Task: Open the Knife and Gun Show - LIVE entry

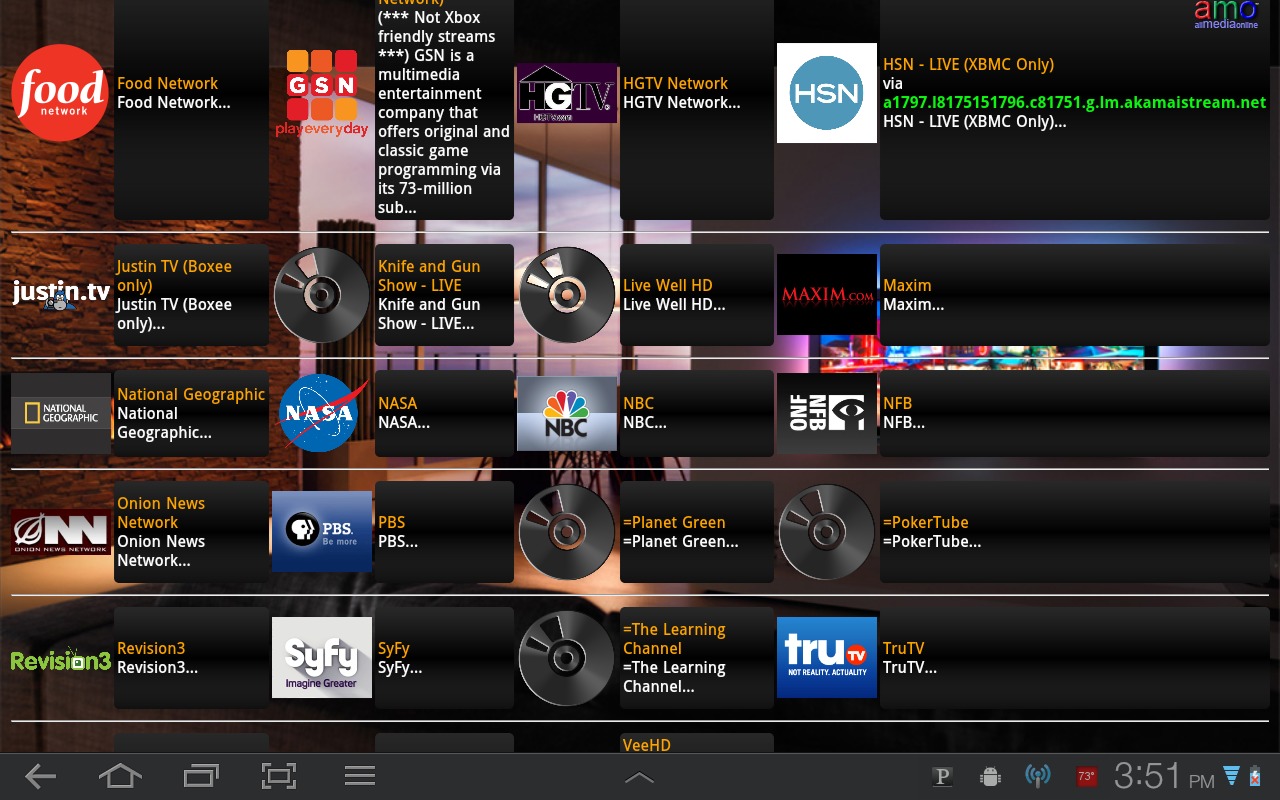Action: click(x=443, y=295)
